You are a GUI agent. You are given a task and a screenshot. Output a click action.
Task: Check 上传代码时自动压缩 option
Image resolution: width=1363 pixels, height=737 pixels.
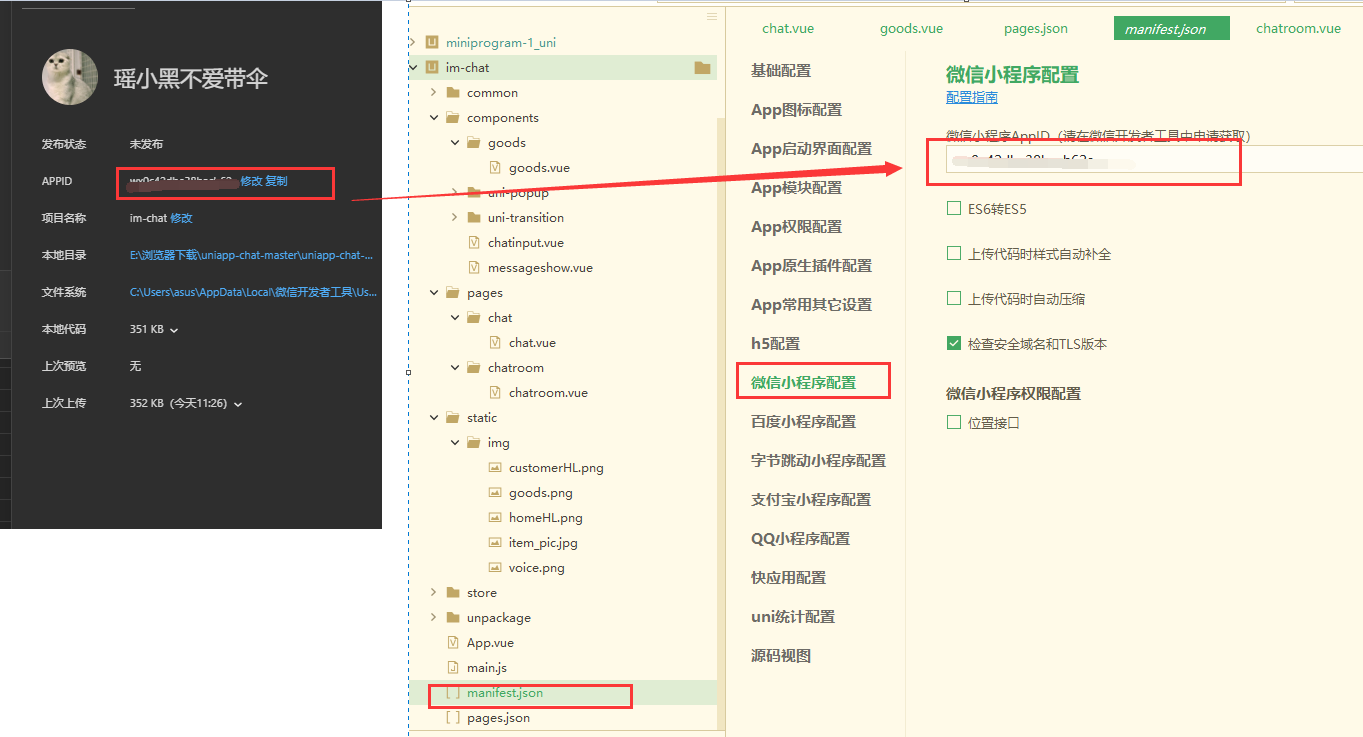(953, 297)
